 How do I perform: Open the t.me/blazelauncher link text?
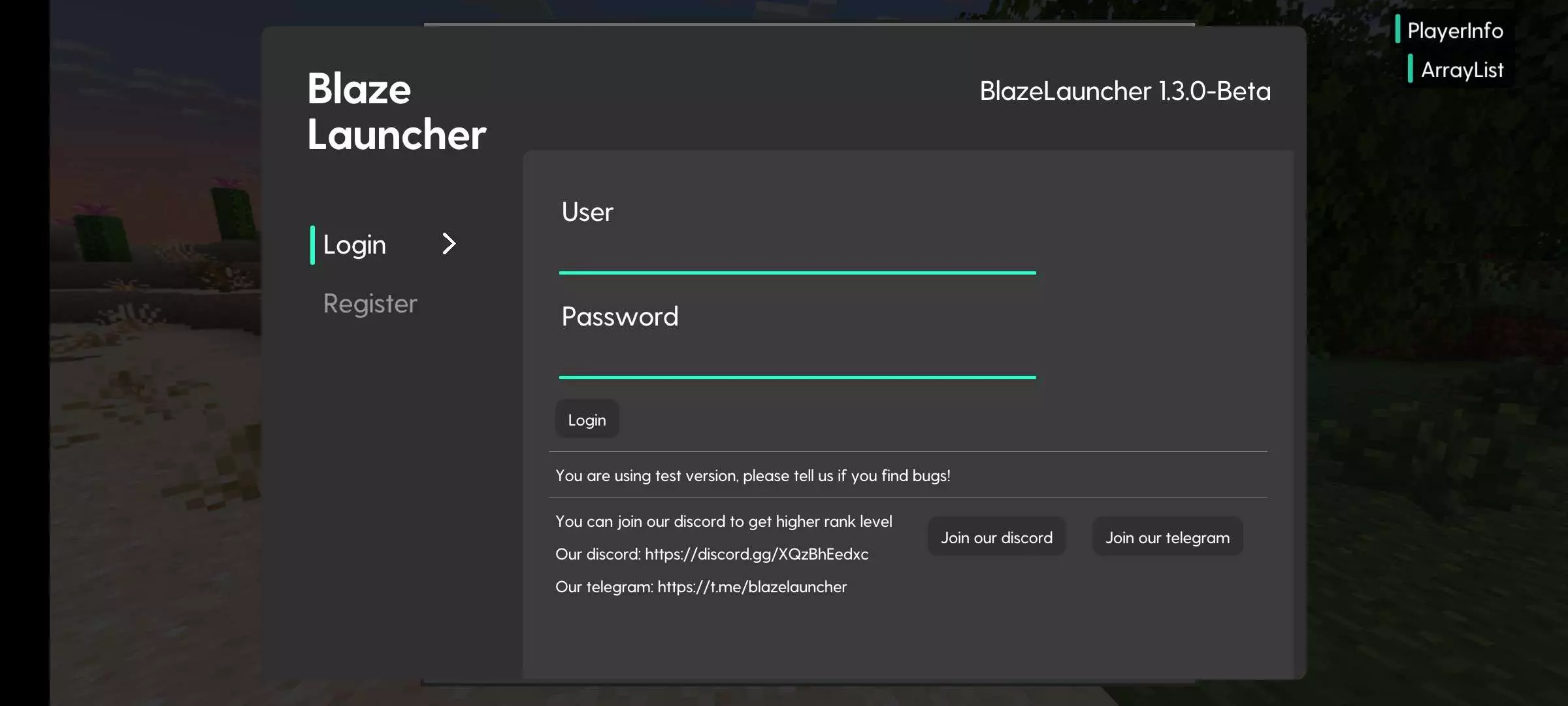[752, 587]
